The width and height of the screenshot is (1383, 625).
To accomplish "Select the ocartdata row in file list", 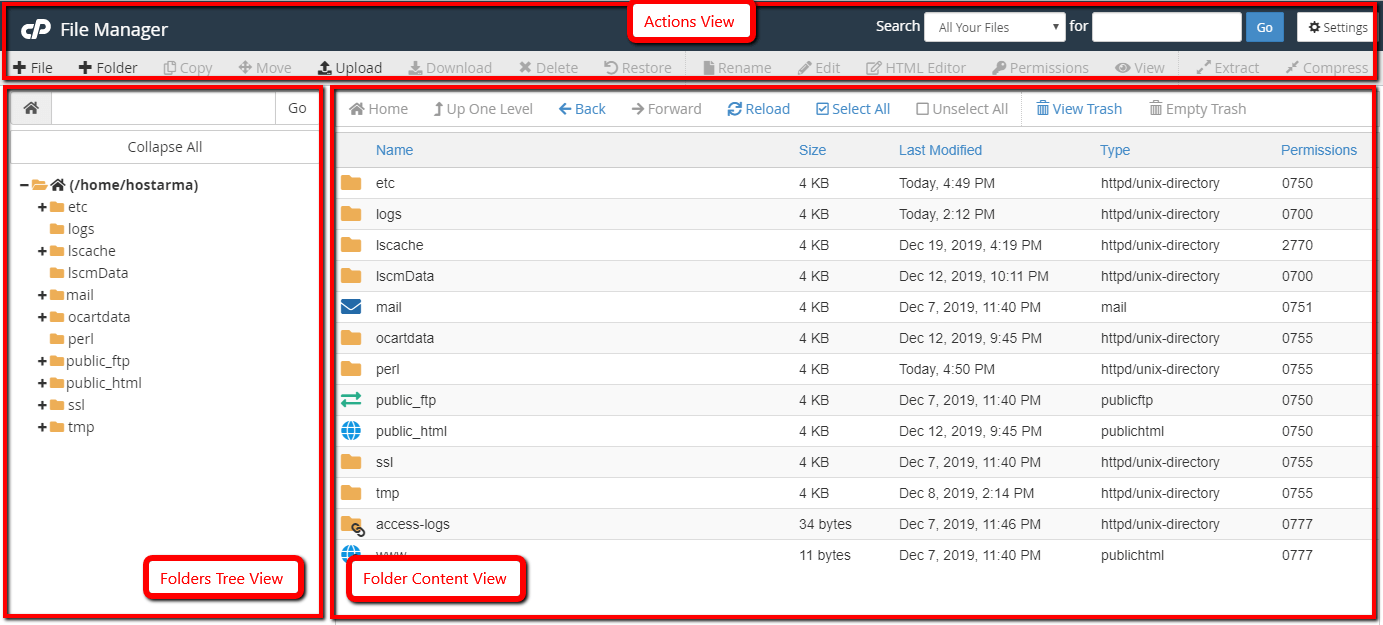I will click(852, 338).
